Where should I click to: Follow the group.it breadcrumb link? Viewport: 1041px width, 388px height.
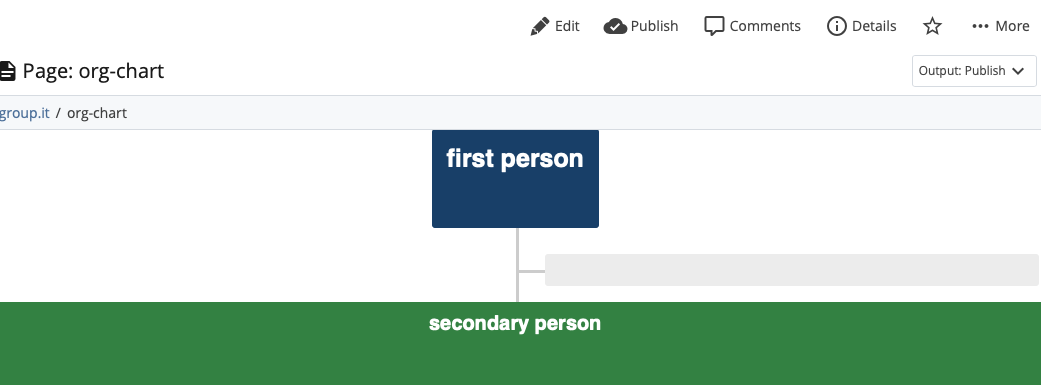pos(25,113)
